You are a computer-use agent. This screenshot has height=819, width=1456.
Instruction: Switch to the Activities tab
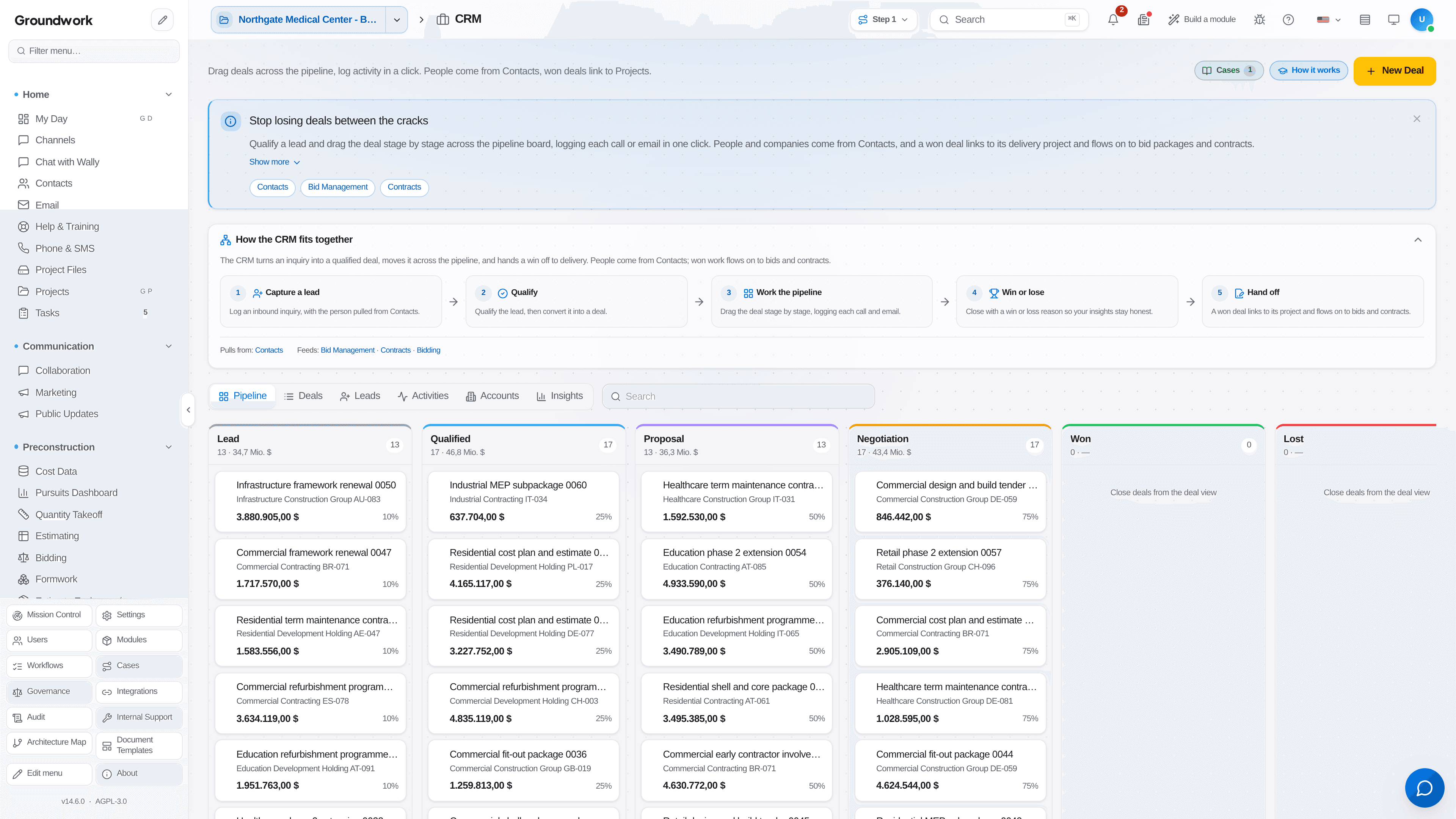point(423,396)
